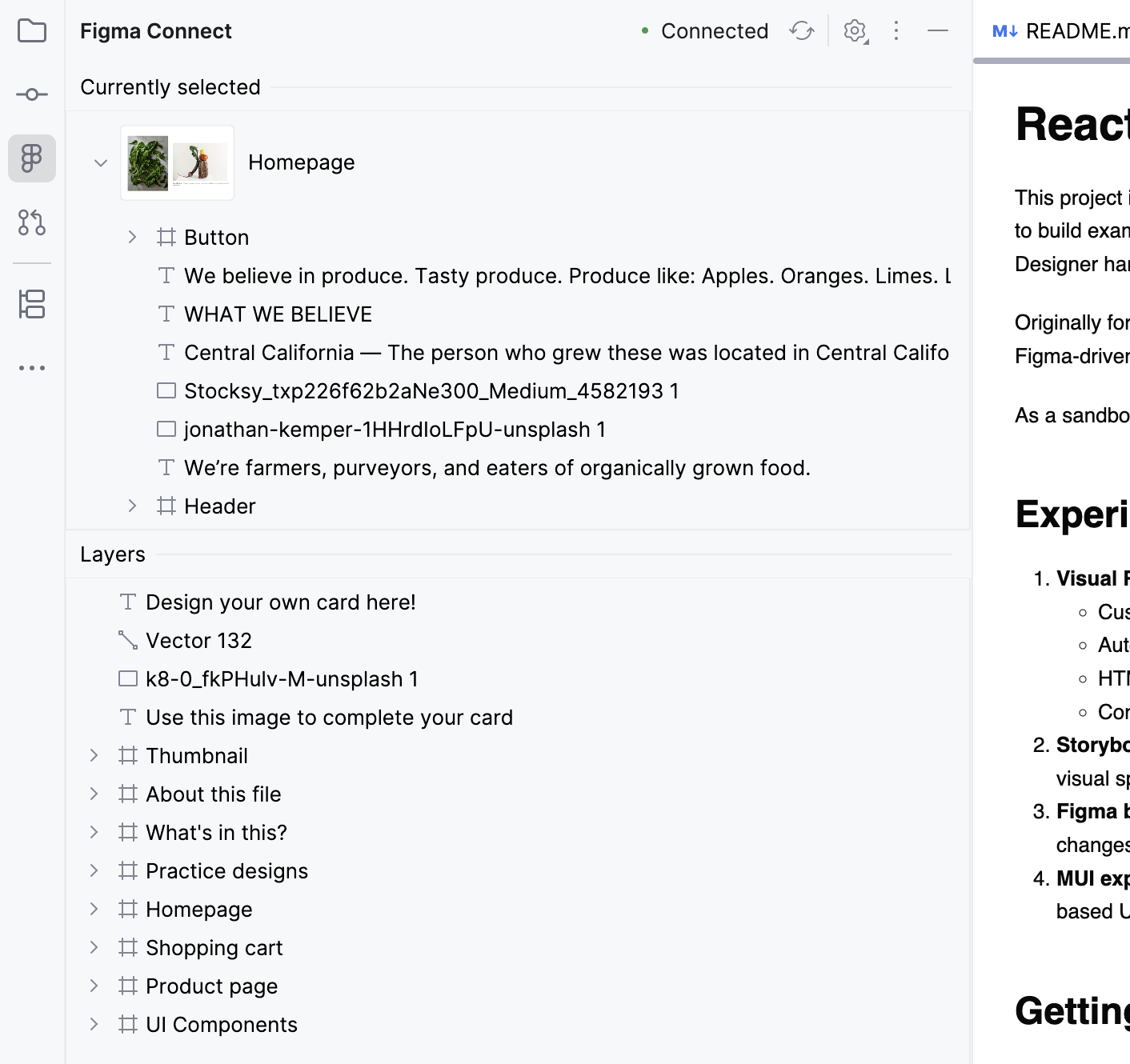Select the Header row label
Screen dimensions: 1130x1064
click(x=219, y=506)
